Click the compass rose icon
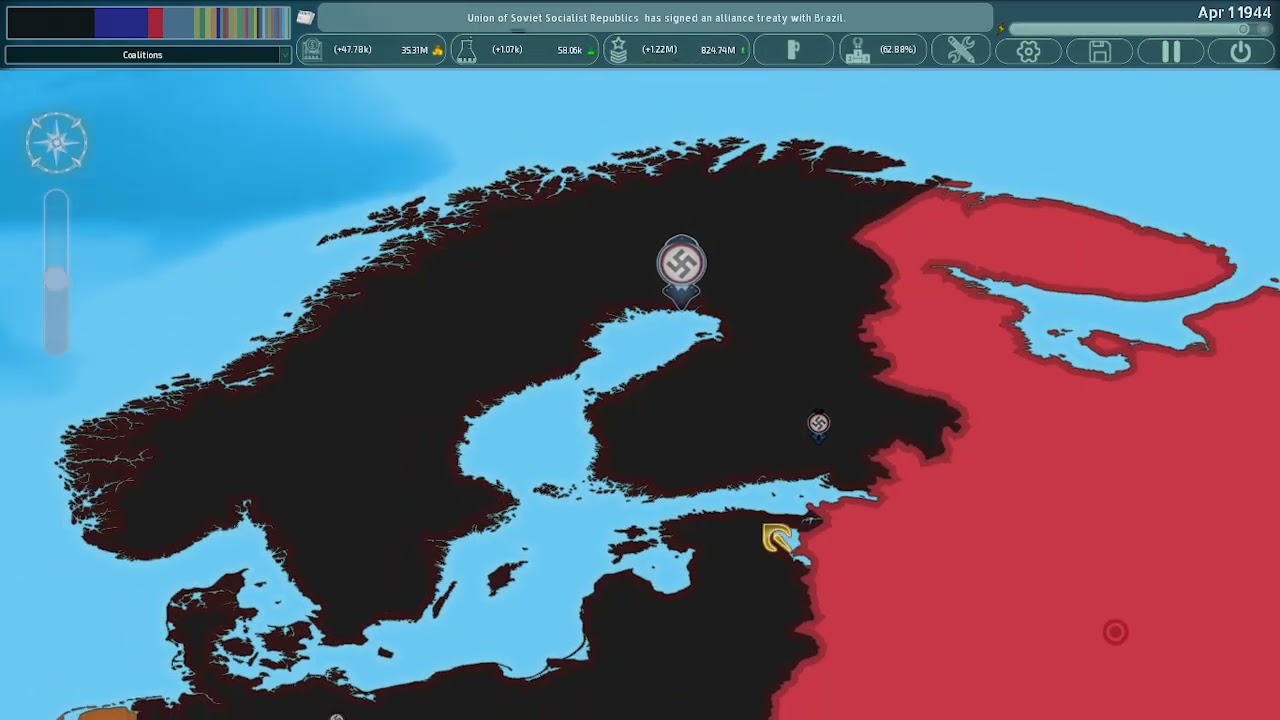1280x720 pixels. pos(57,143)
